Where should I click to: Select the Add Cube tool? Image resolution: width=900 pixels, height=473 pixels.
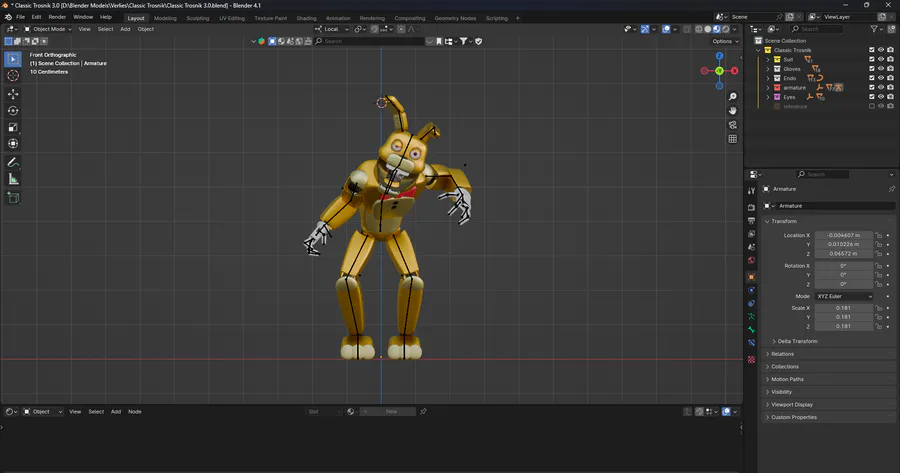click(13, 198)
